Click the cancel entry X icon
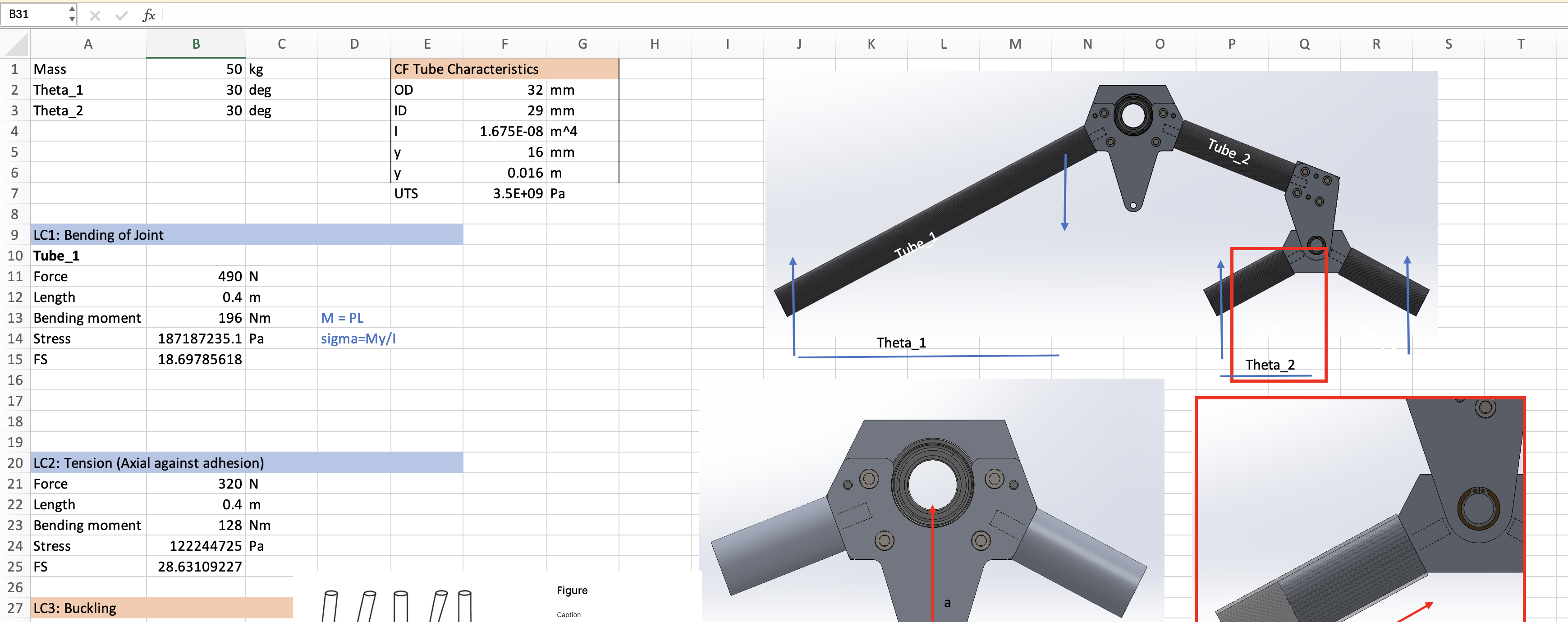 pyautogui.click(x=95, y=15)
